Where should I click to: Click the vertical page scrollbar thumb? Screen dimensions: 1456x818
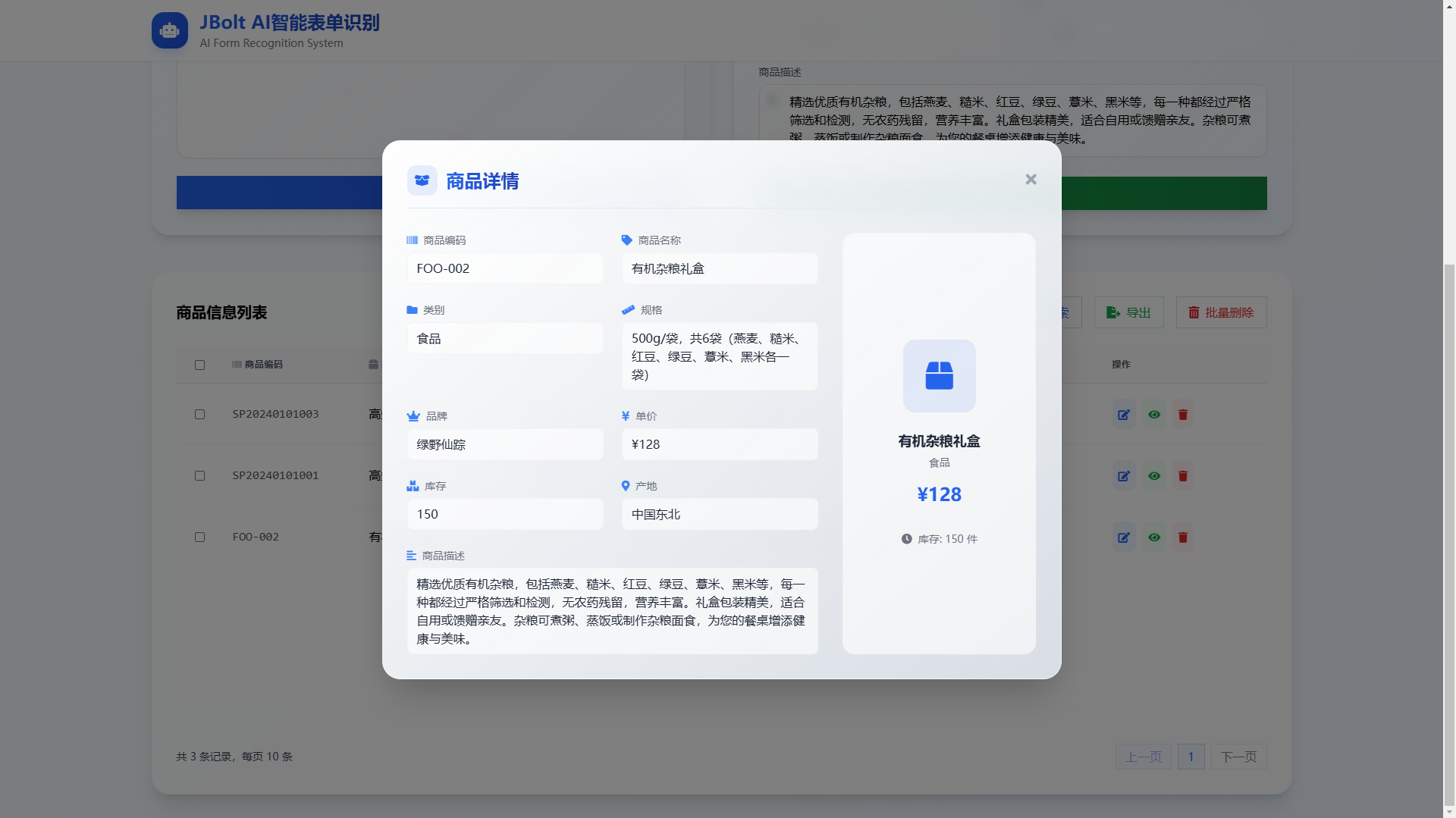tap(1449, 534)
